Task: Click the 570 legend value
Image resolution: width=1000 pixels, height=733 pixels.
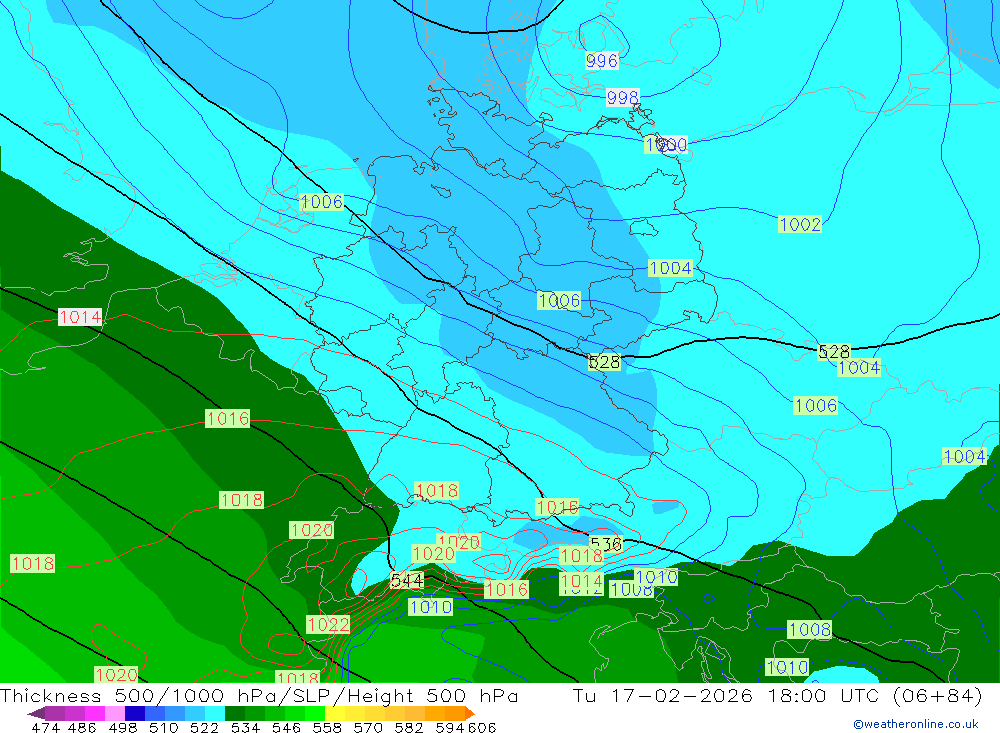Action: 367,727
